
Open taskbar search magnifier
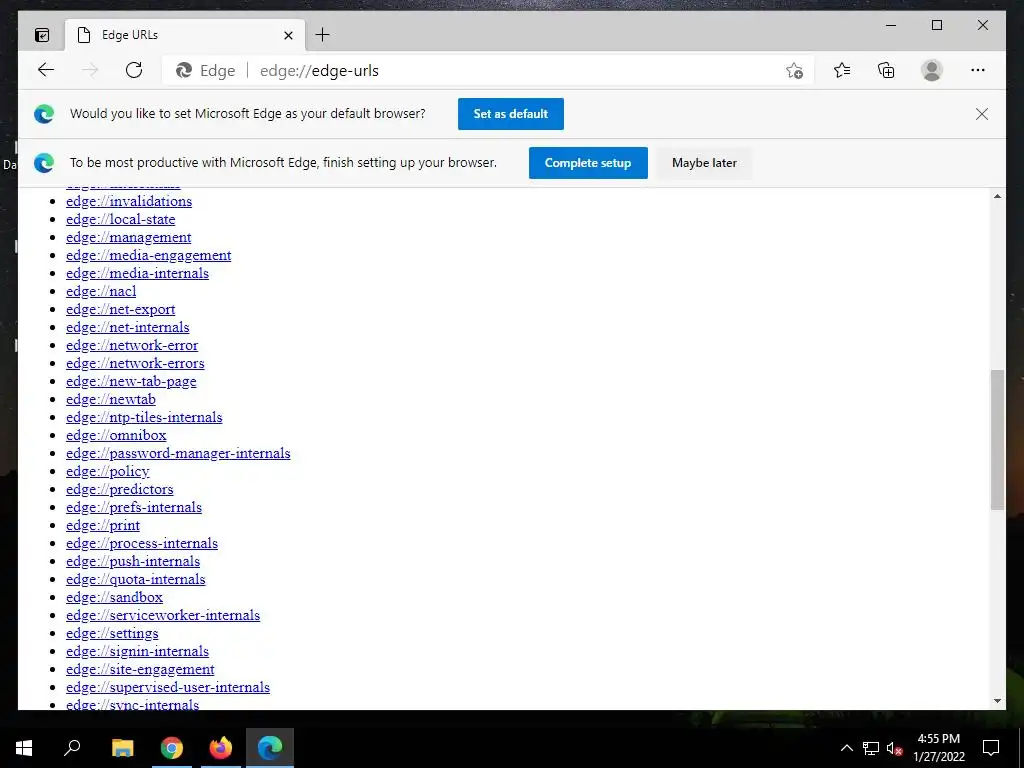[x=72, y=748]
